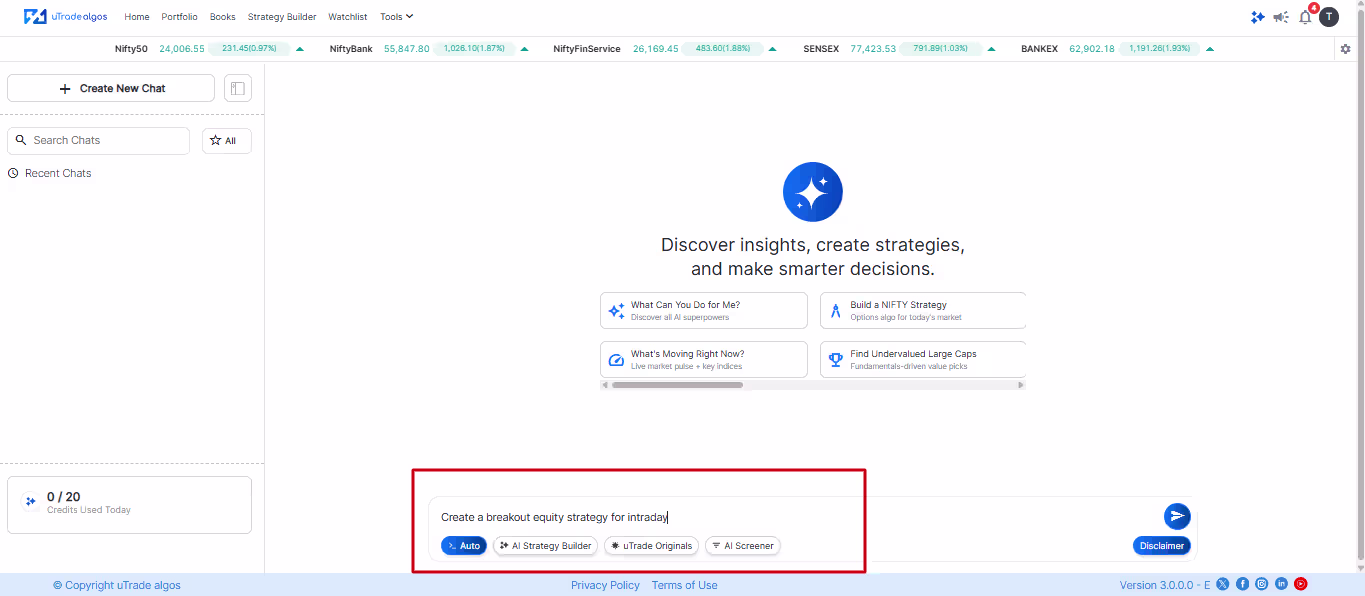Image resolution: width=1365 pixels, height=596 pixels.
Task: Click Create New Chat button
Action: point(111,88)
